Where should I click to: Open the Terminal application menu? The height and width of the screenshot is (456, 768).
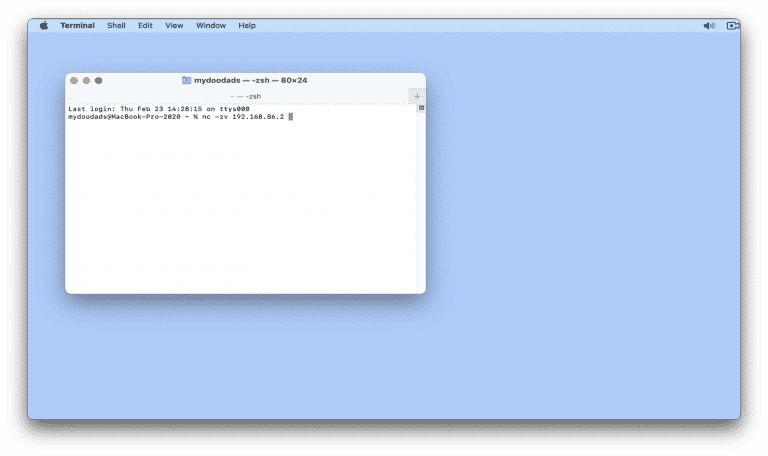click(77, 25)
